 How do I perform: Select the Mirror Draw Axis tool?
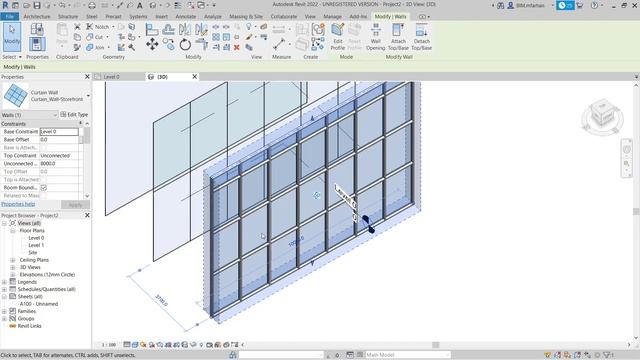coord(201,29)
